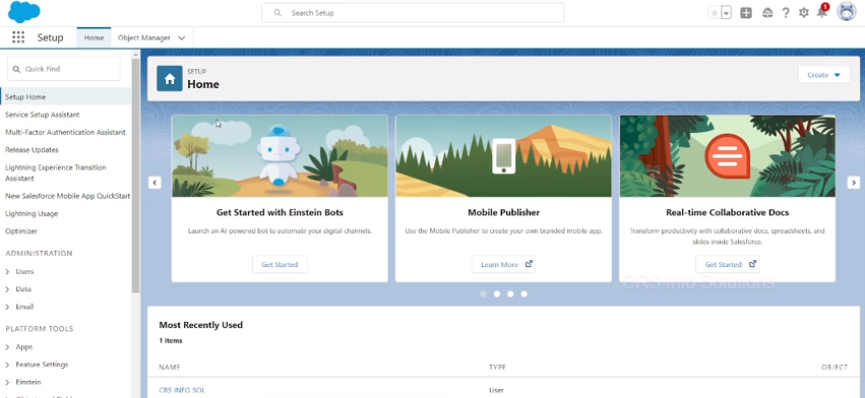Select the second carousel page dot
The width and height of the screenshot is (865, 398).
tap(497, 294)
